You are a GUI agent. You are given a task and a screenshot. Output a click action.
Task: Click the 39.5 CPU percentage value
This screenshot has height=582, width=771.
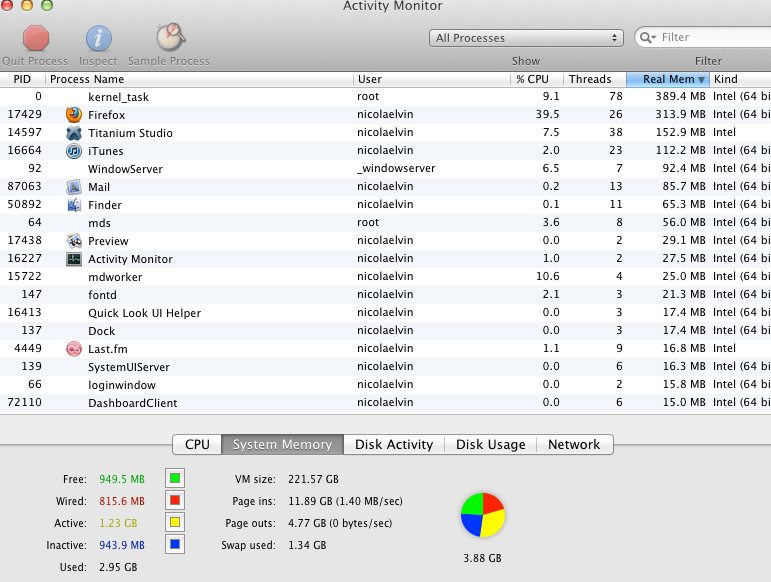coord(547,115)
